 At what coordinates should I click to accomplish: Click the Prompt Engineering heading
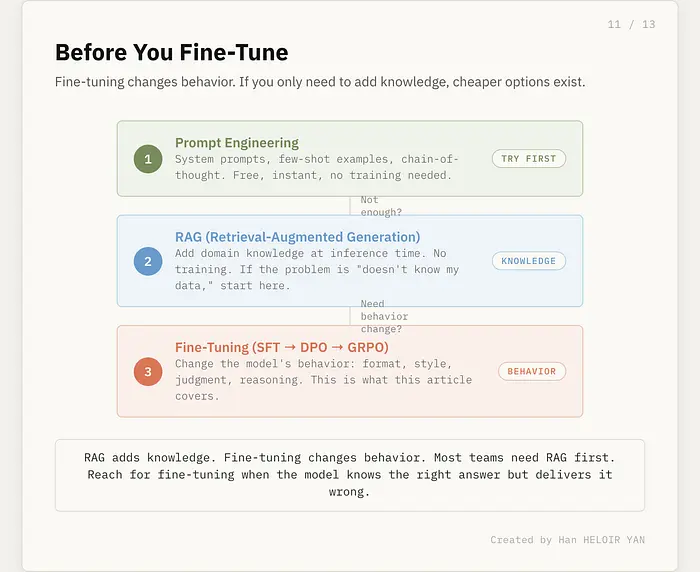237,143
